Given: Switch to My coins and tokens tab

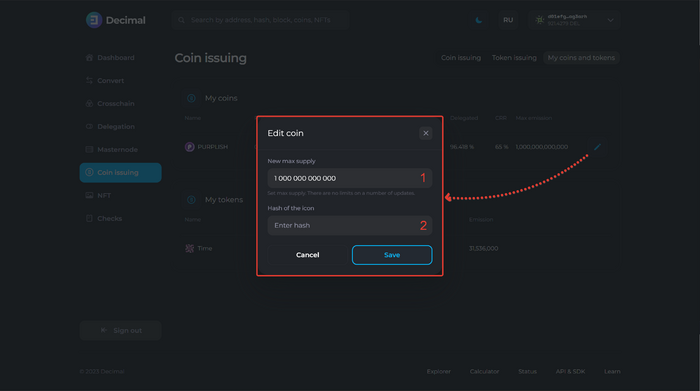Looking at the screenshot, I should [x=581, y=58].
